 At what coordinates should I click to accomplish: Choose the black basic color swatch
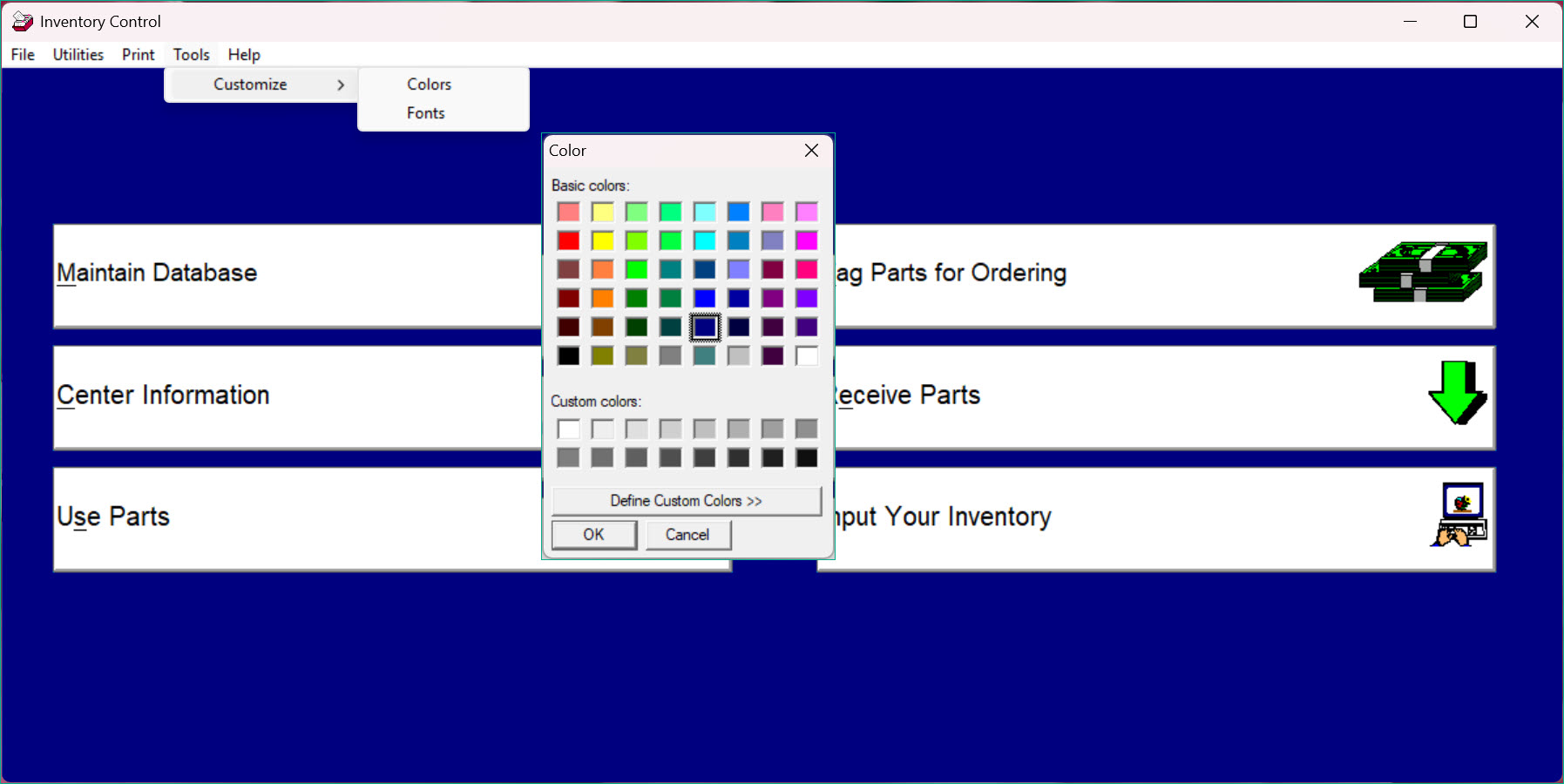(x=568, y=355)
